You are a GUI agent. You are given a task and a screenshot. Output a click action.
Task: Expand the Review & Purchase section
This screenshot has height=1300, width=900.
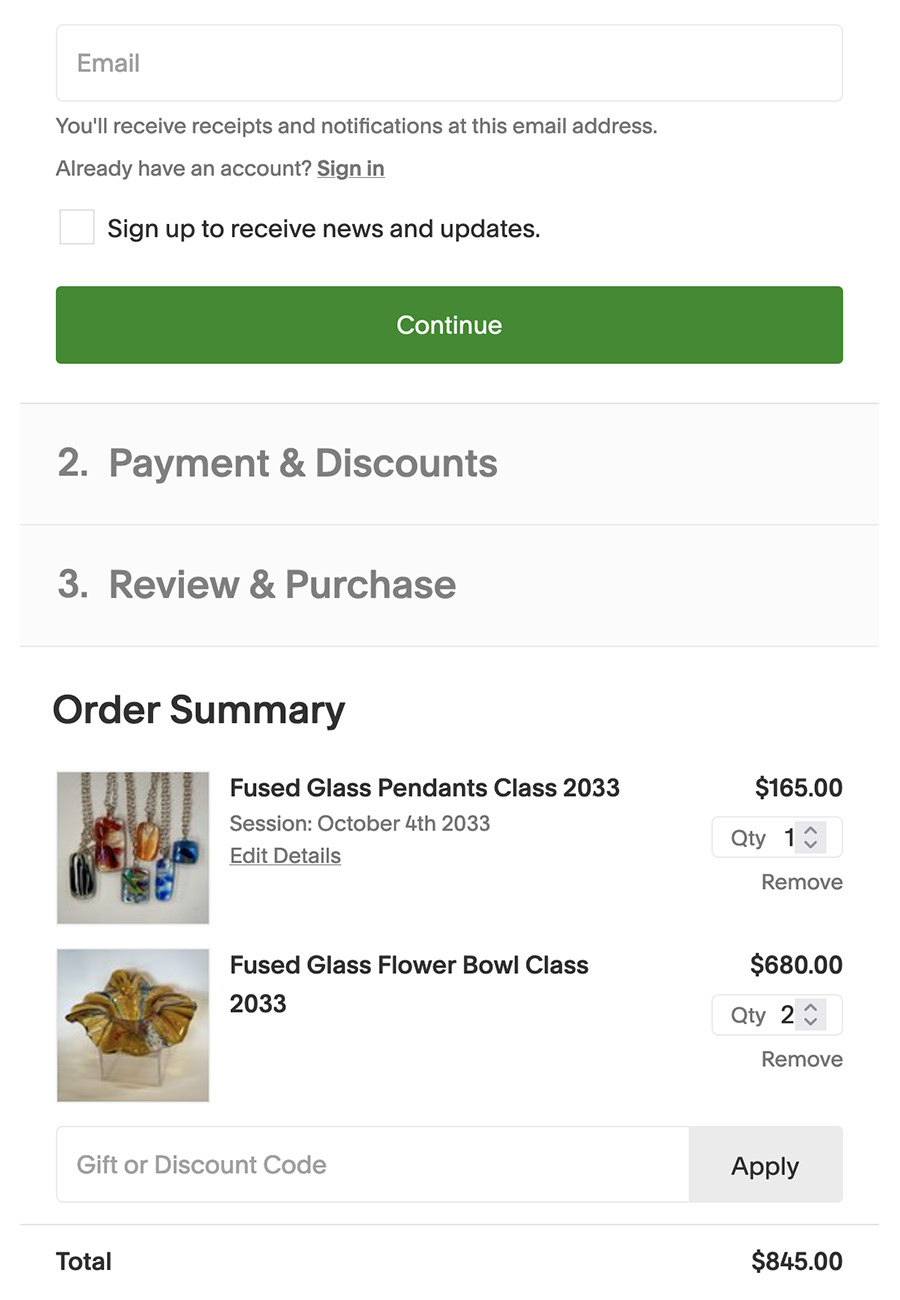(x=449, y=585)
